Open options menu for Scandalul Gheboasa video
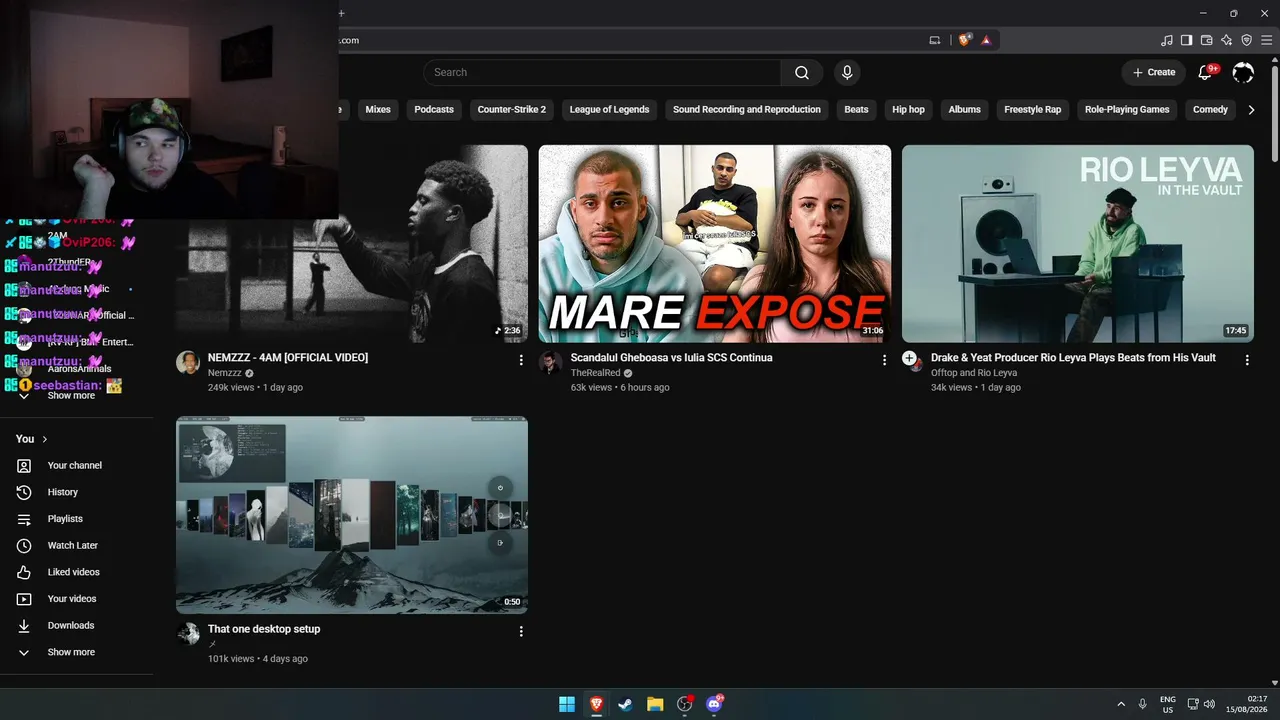 click(884, 360)
